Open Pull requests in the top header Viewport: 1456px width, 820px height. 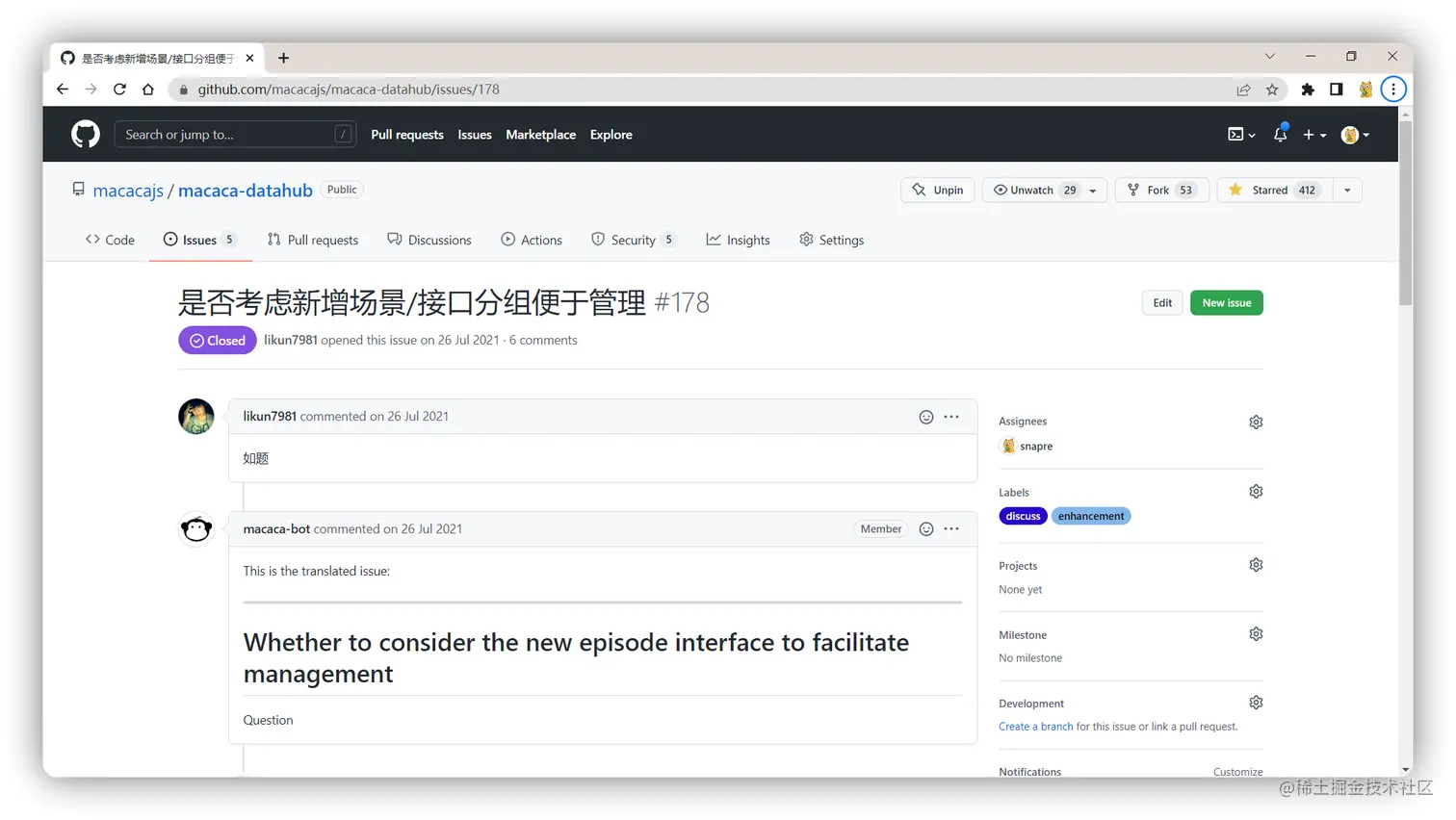(x=407, y=135)
